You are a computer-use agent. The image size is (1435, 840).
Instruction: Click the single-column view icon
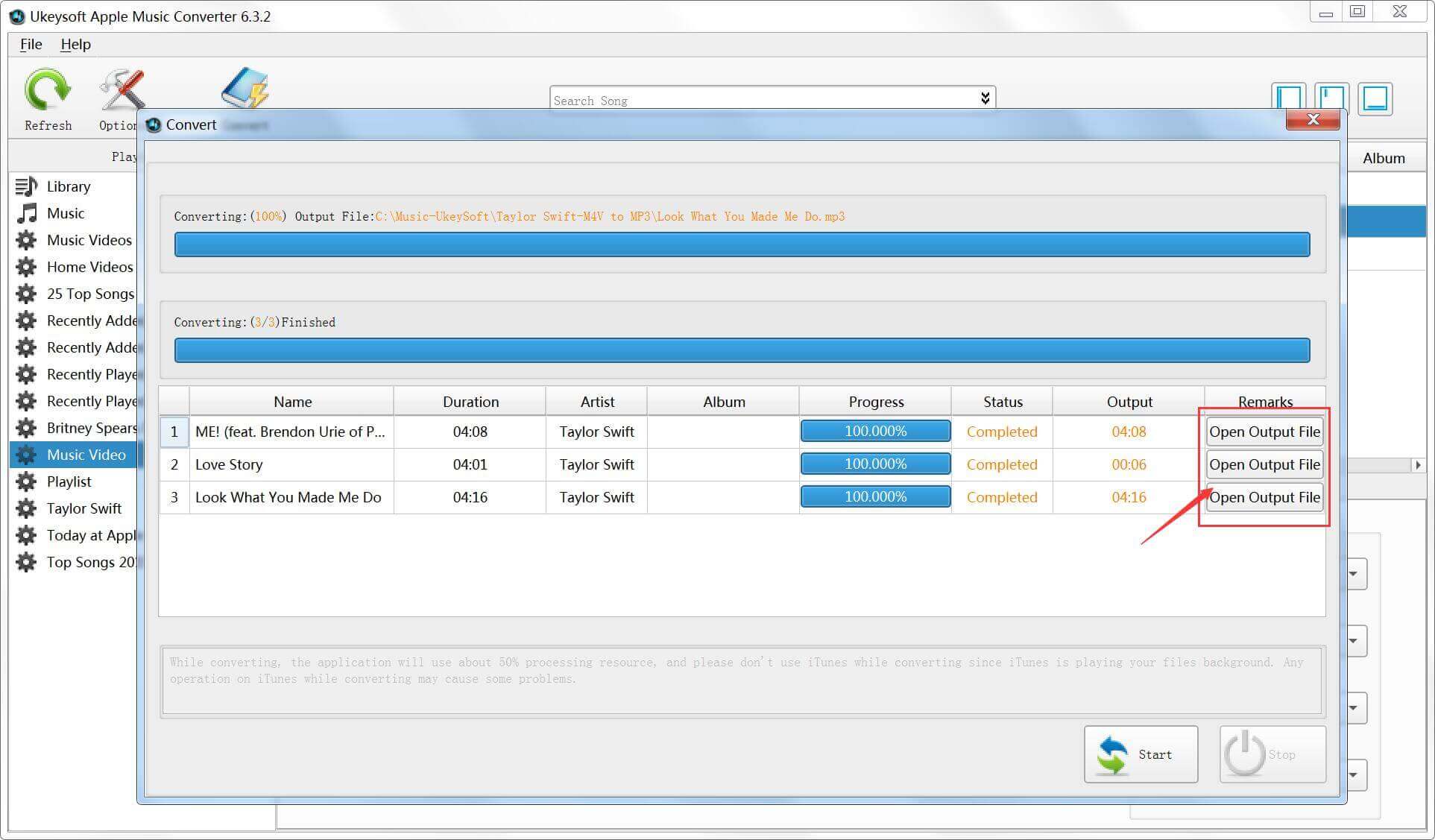coord(1377,98)
